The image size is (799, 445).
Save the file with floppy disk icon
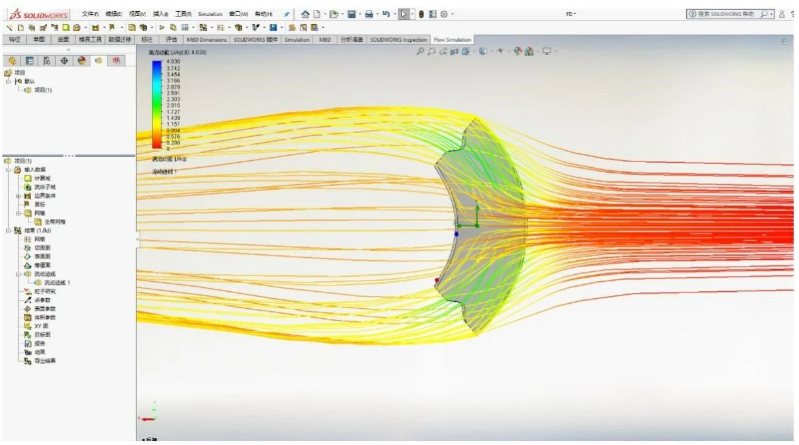(x=352, y=14)
